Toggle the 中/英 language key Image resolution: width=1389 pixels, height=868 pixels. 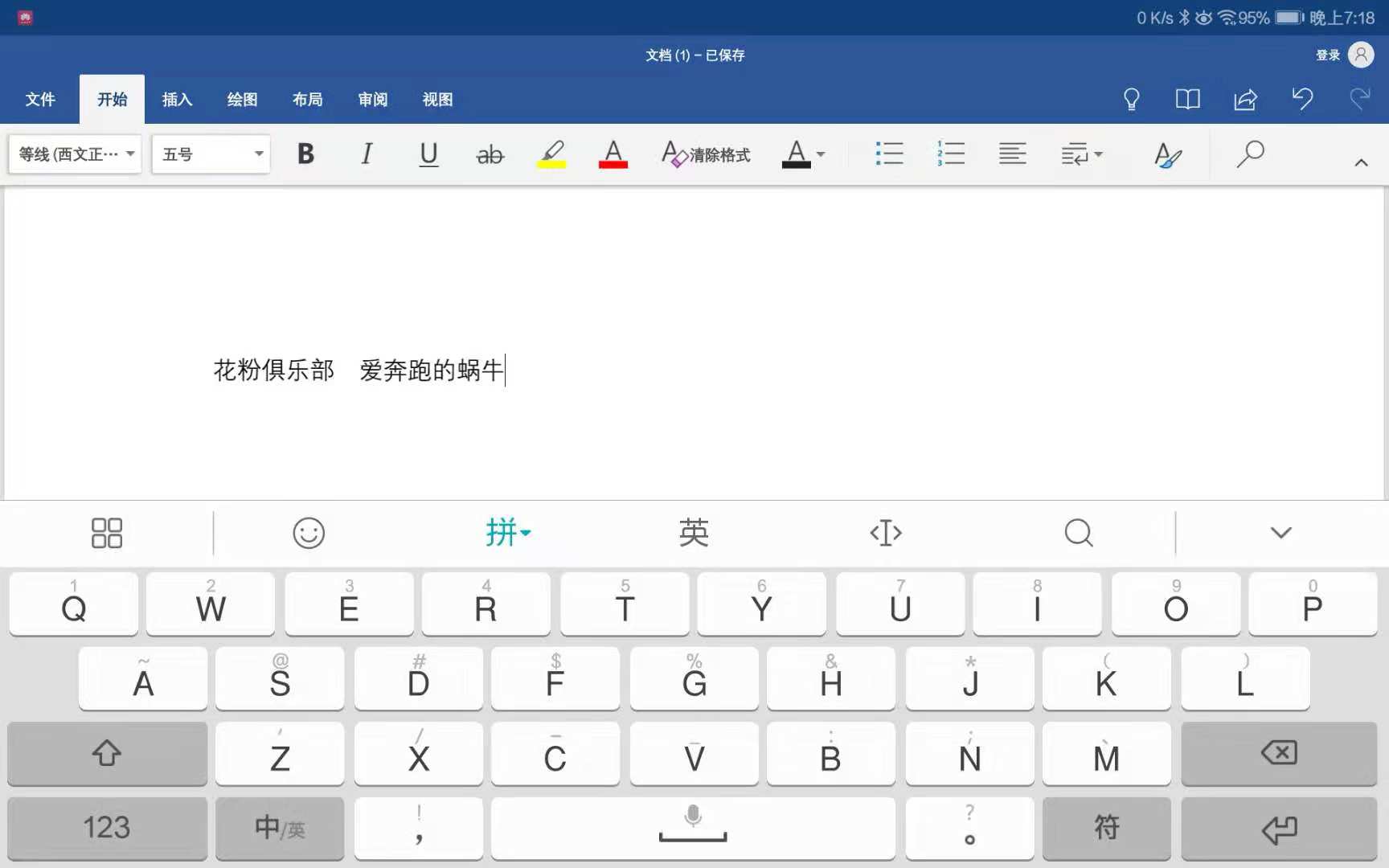[x=280, y=828]
